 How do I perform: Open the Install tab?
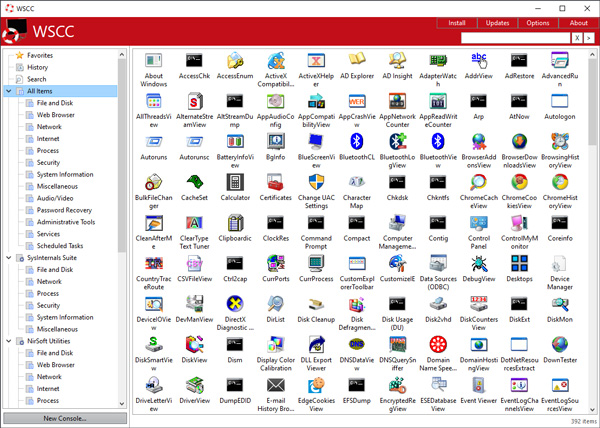click(x=457, y=23)
